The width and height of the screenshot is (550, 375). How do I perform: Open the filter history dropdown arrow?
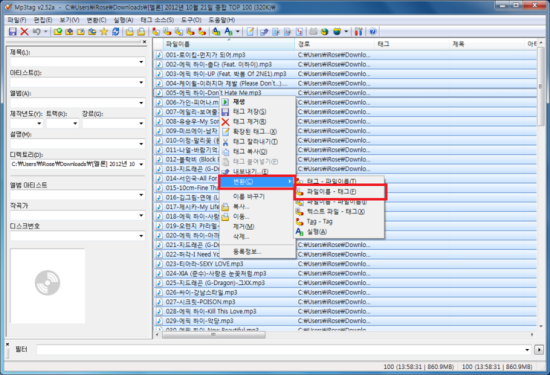[x=527, y=349]
